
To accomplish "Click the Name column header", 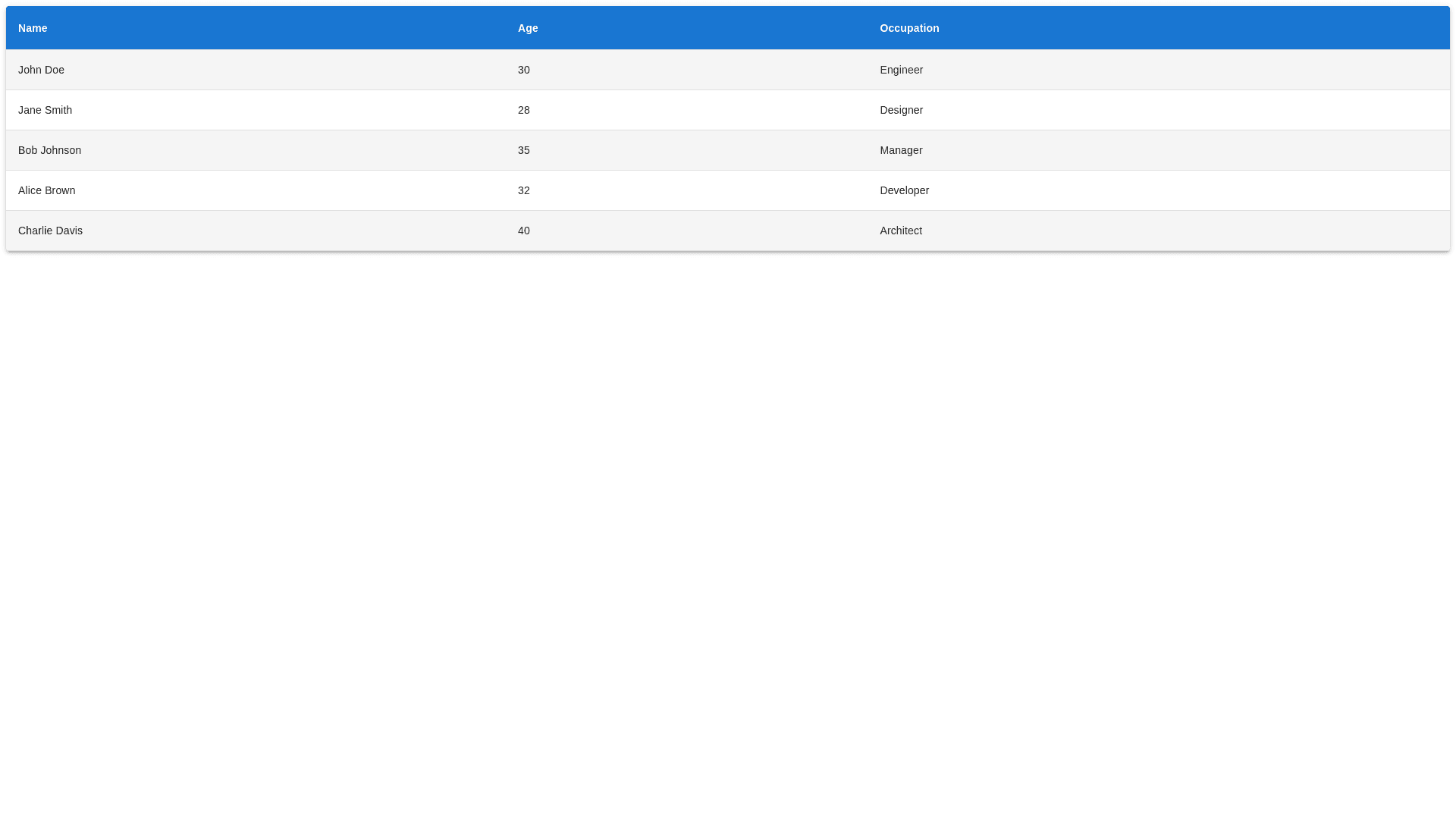I will [33, 28].
